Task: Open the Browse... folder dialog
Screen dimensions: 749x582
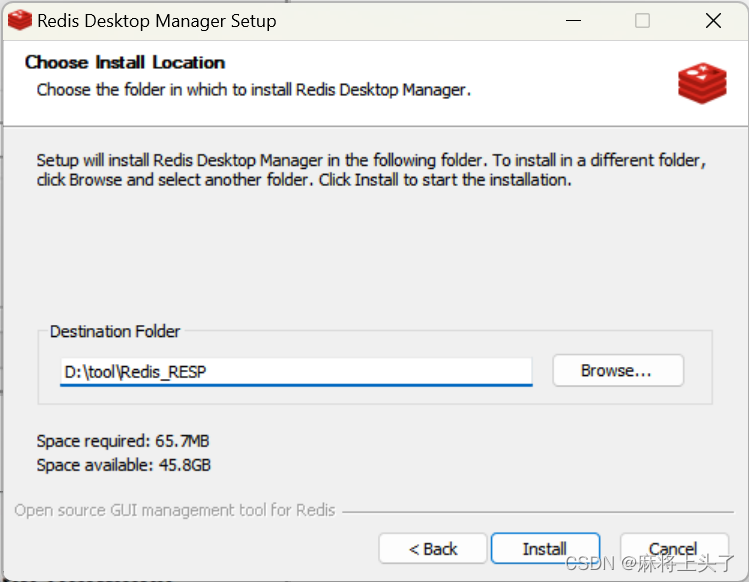Action: 618,370
